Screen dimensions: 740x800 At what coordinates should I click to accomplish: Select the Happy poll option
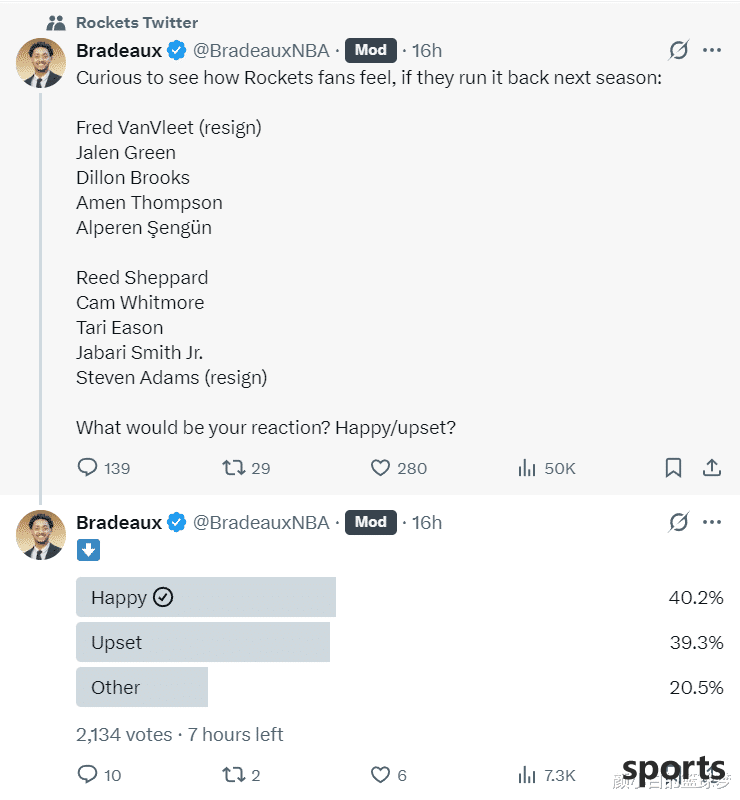[205, 597]
